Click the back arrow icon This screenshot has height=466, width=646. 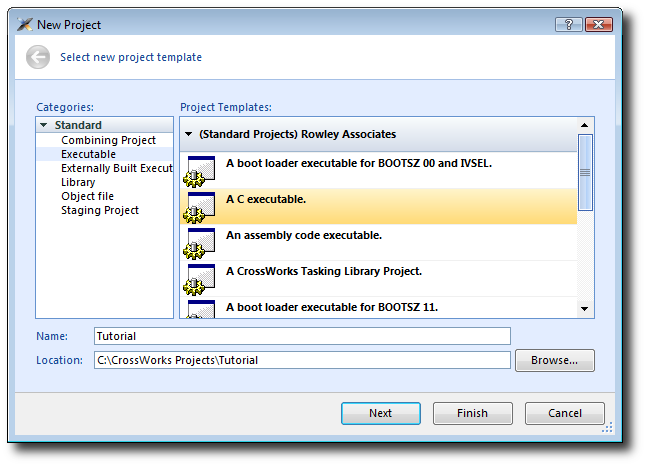click(x=38, y=57)
